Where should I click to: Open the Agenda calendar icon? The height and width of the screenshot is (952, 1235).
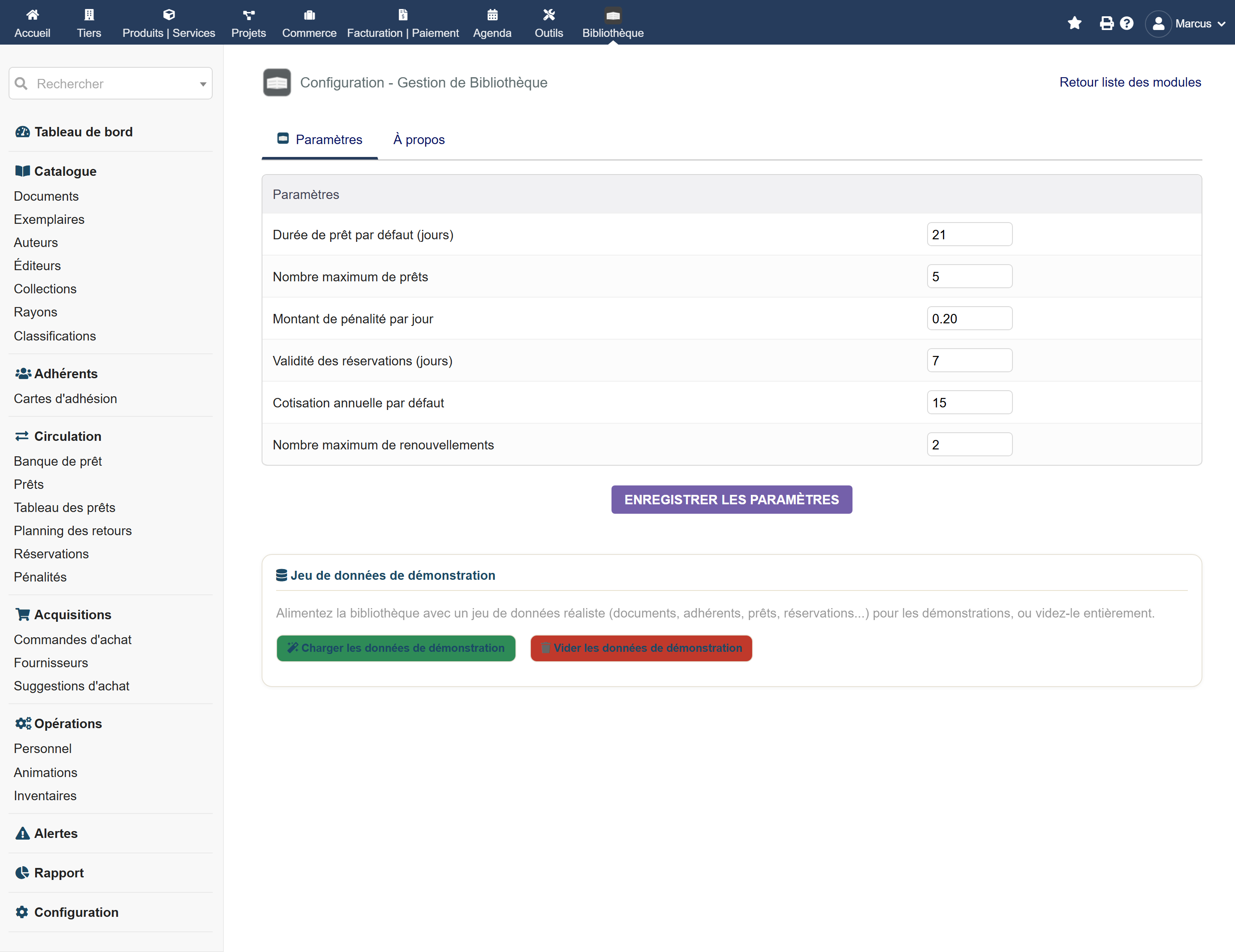click(492, 15)
